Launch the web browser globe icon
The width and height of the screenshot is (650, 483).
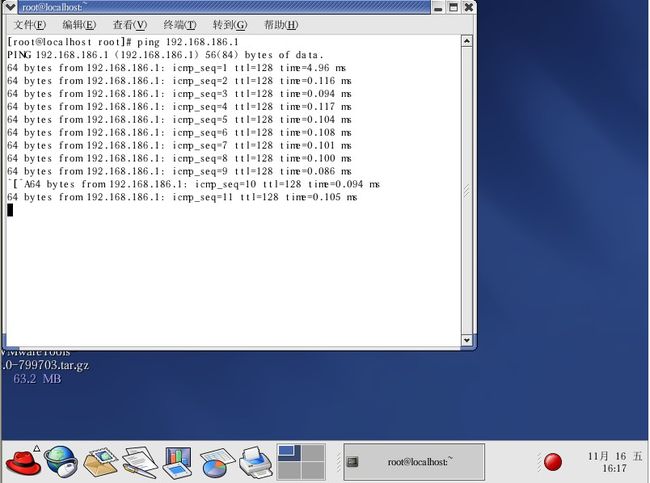(x=61, y=462)
